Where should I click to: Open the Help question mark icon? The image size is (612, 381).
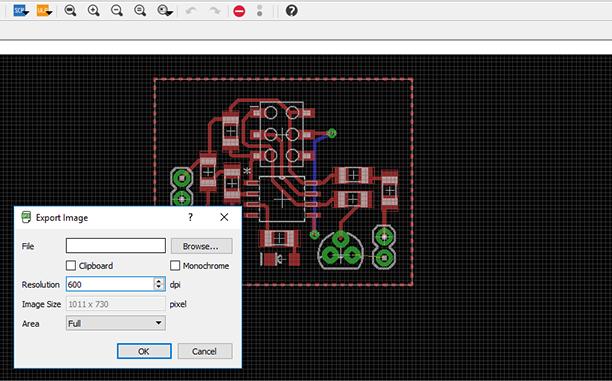coord(292,11)
